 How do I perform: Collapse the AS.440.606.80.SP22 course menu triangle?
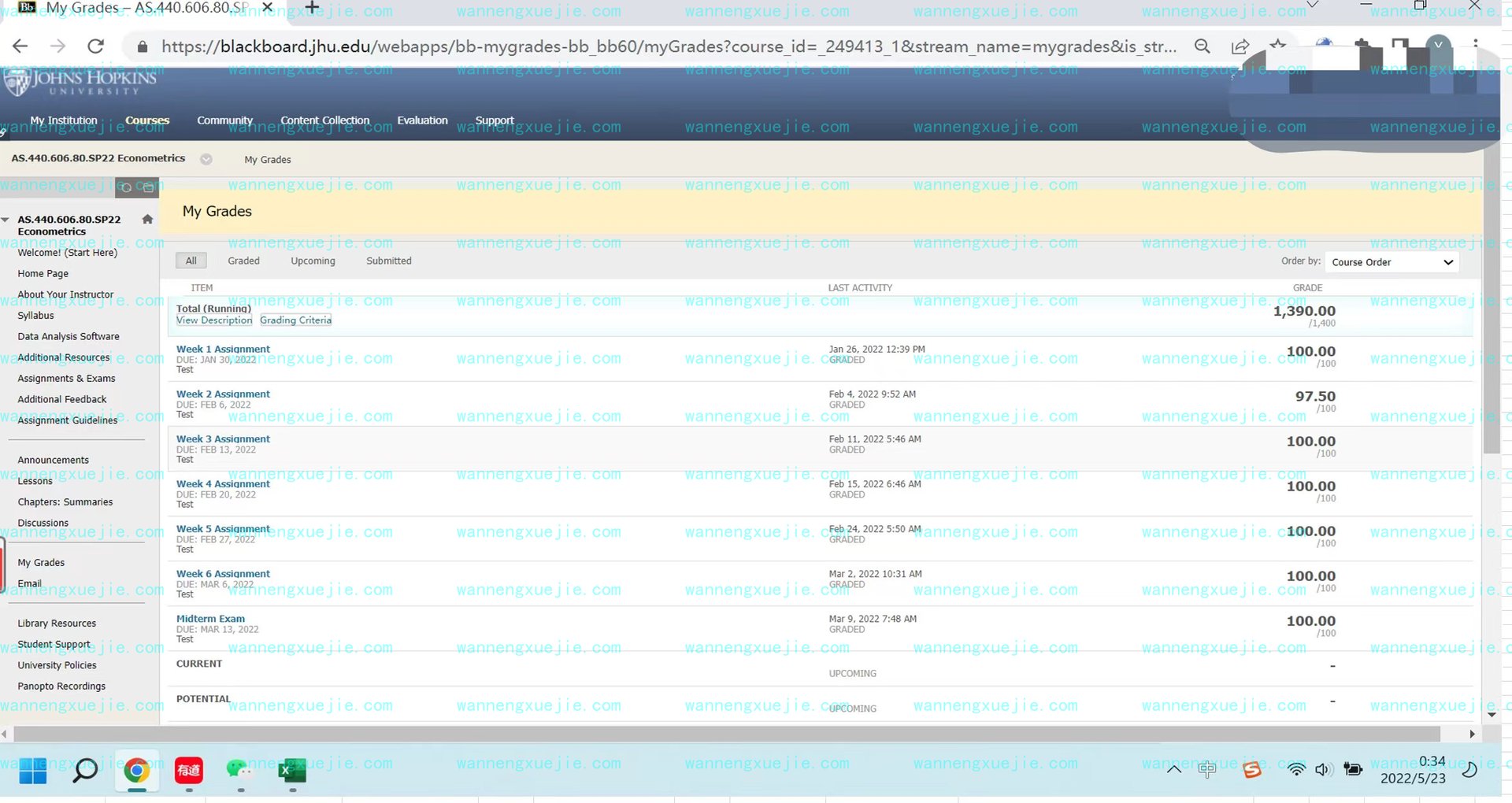6,220
